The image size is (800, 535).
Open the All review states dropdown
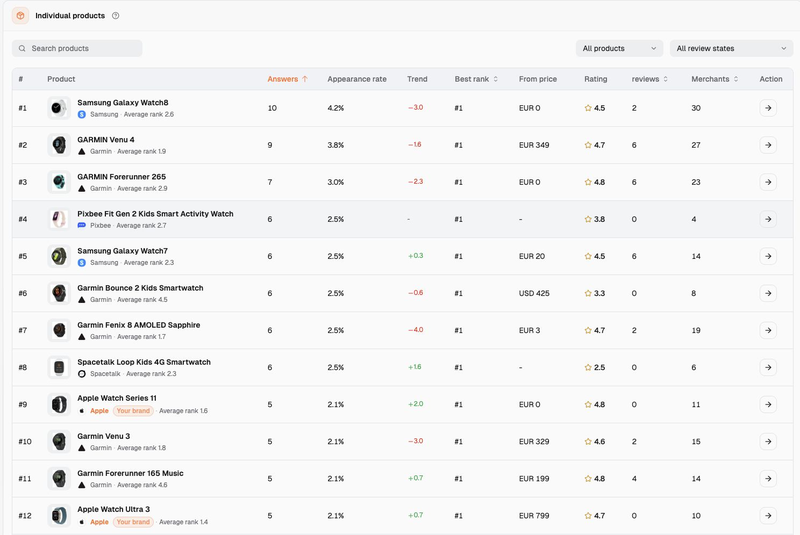tap(731, 48)
